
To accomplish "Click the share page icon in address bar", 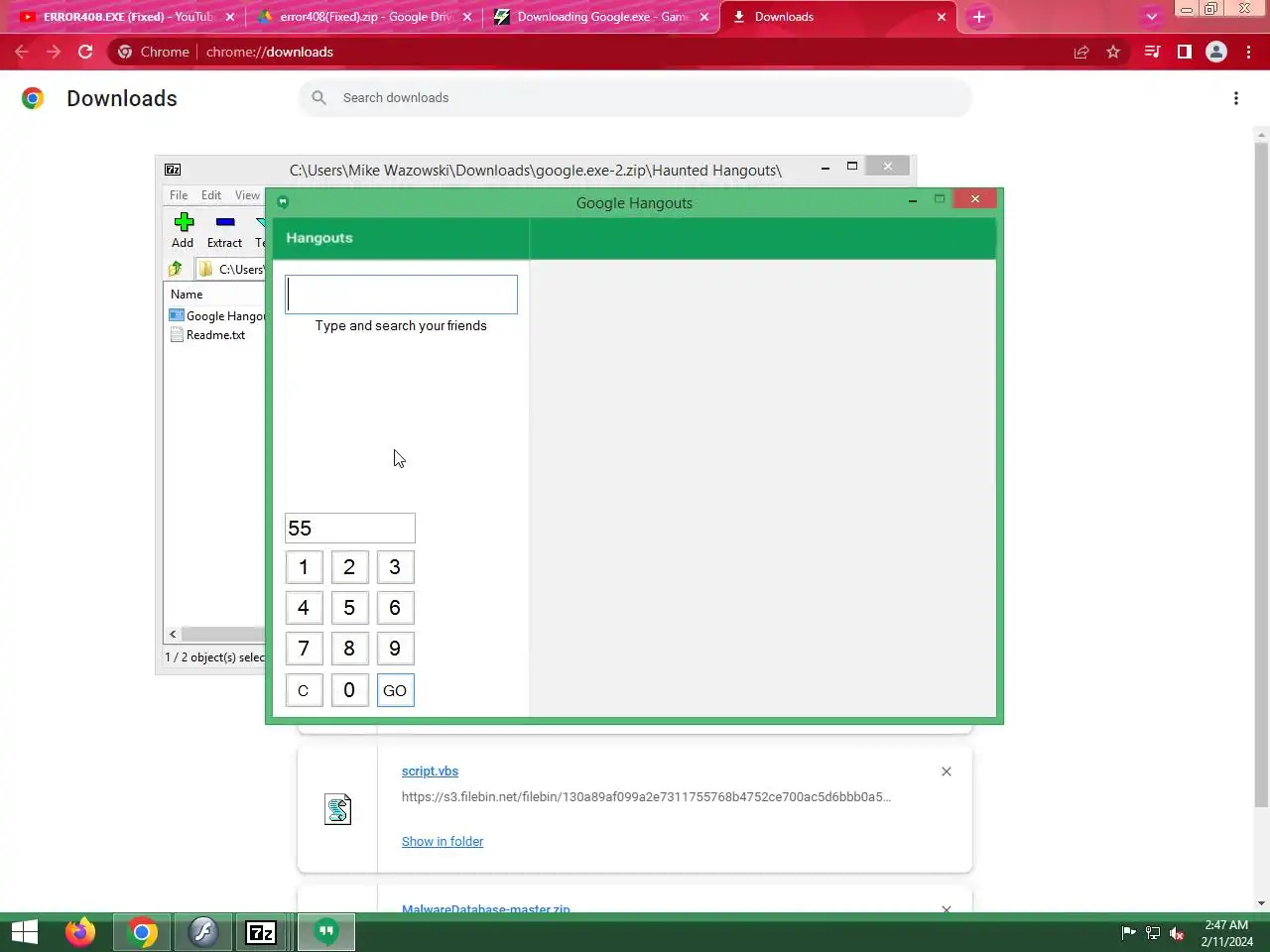I will (x=1081, y=52).
